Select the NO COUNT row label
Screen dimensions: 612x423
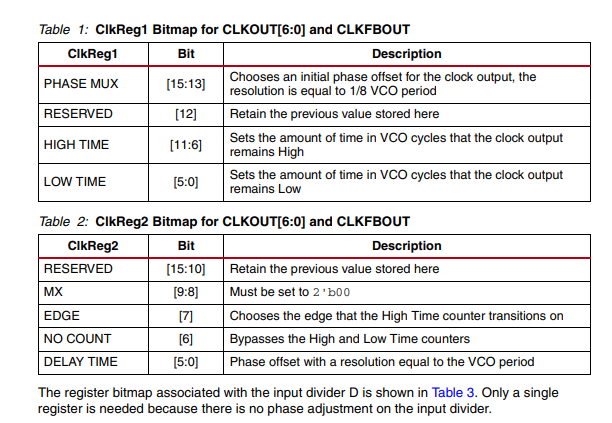point(78,339)
